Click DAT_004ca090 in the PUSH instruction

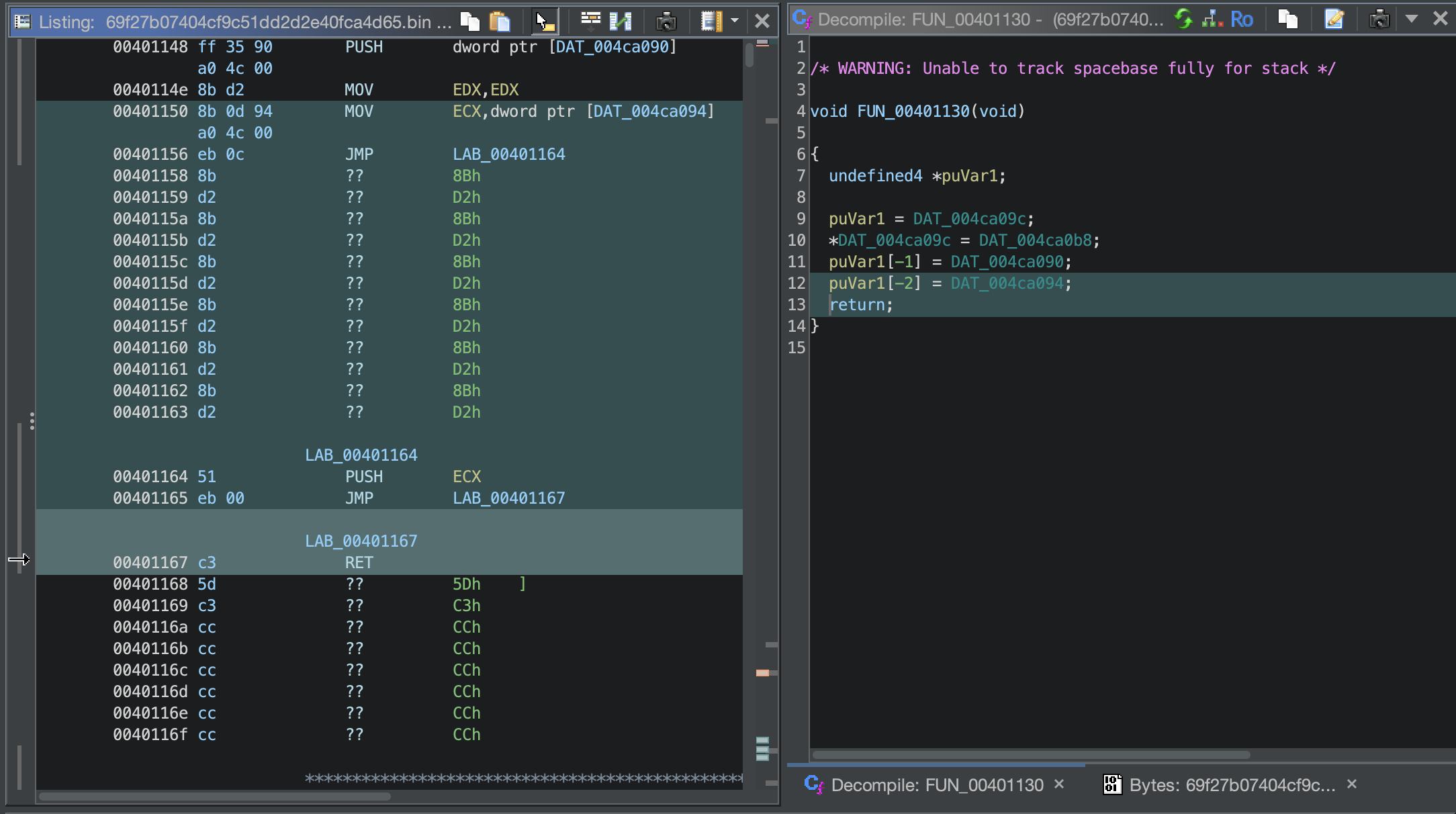click(x=612, y=47)
